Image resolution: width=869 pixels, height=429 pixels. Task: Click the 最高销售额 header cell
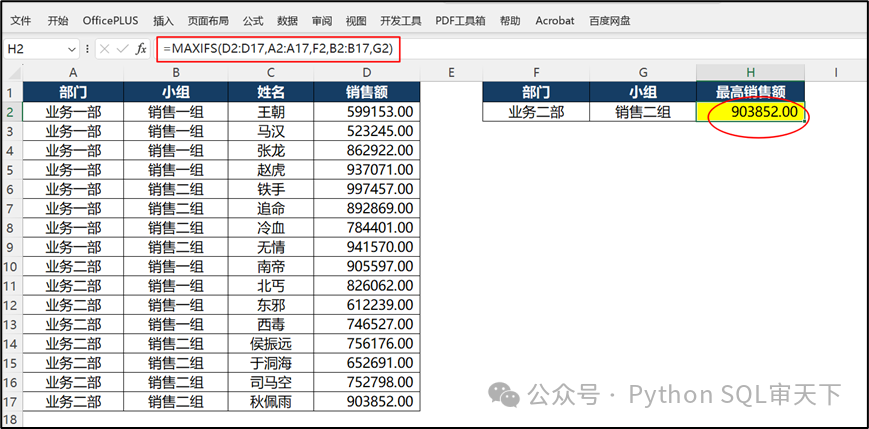click(x=750, y=92)
